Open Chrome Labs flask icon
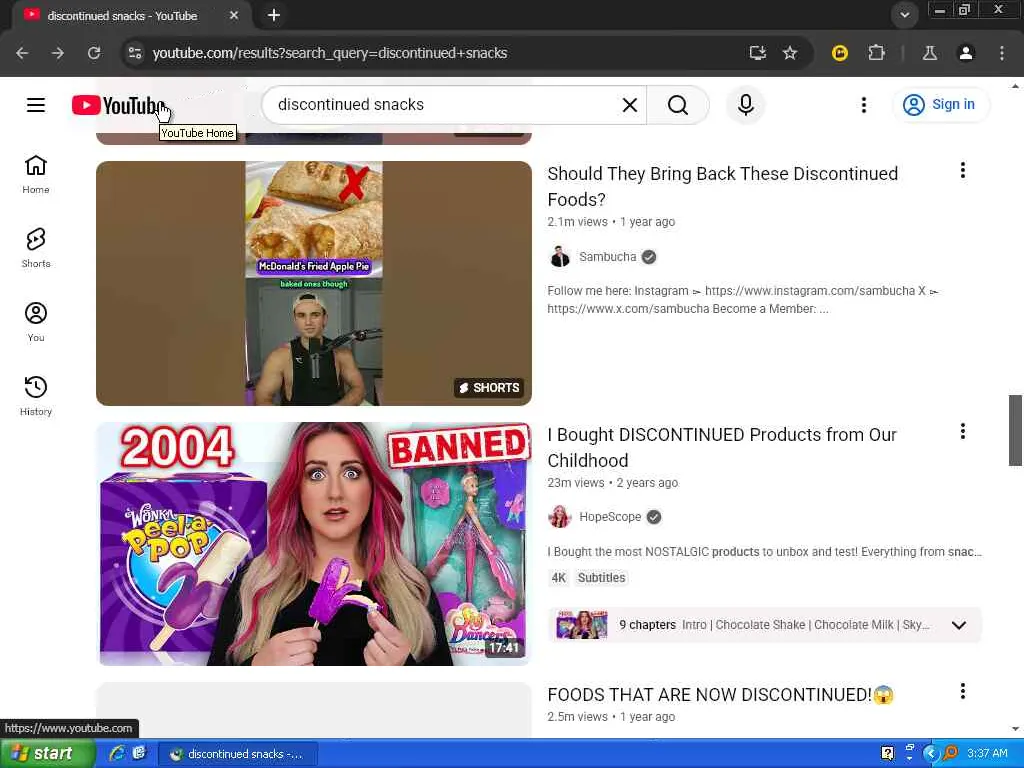1024x768 pixels. [x=929, y=53]
